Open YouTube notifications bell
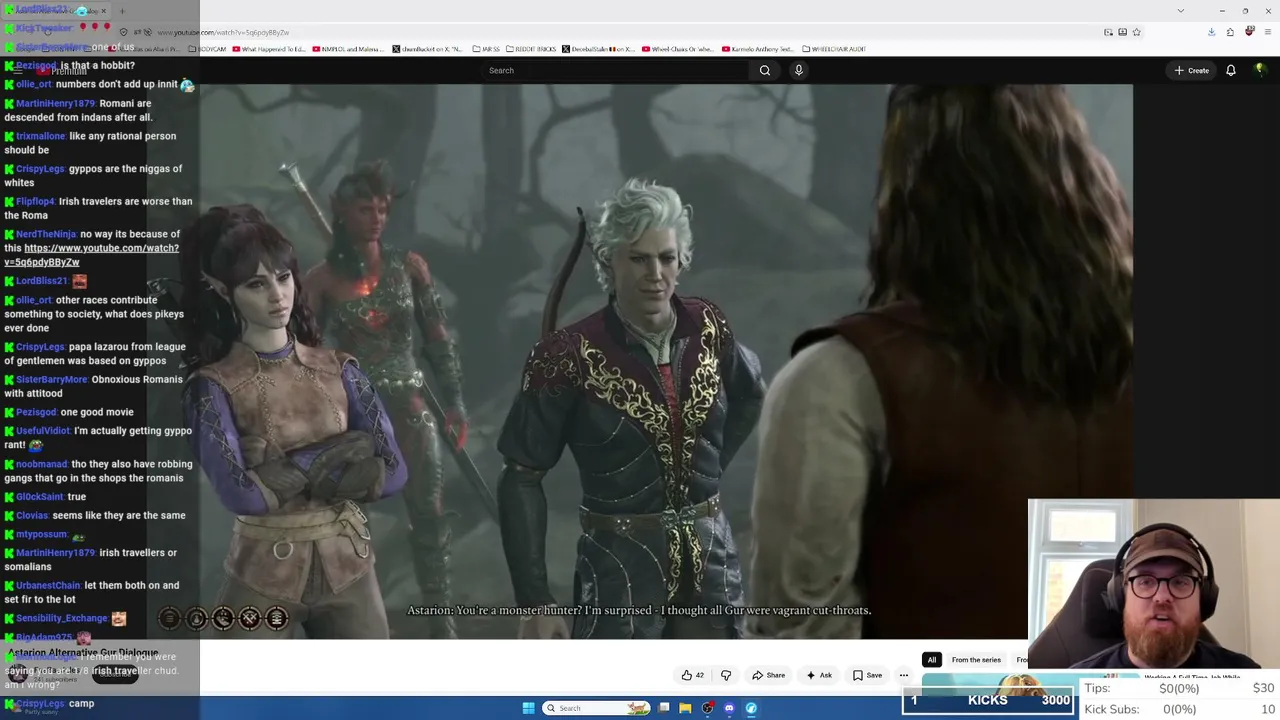This screenshot has width=1280, height=720. pos(1231,70)
